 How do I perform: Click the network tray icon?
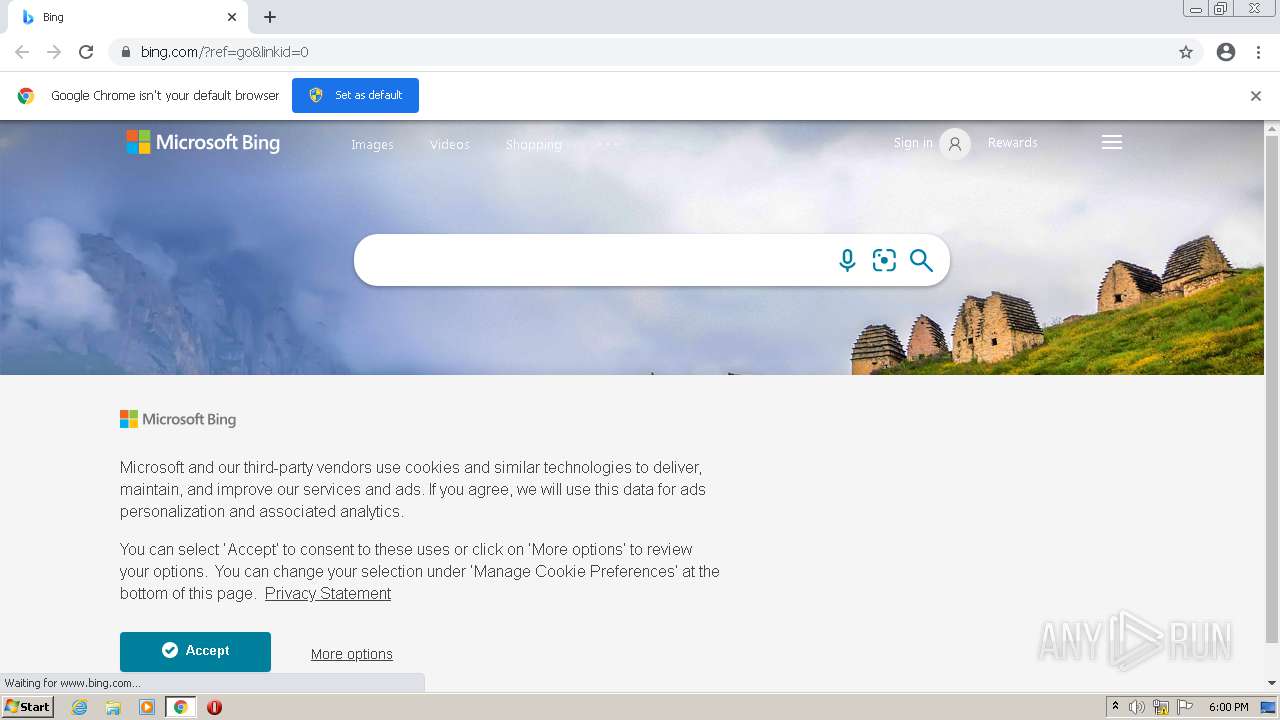pos(1161,707)
